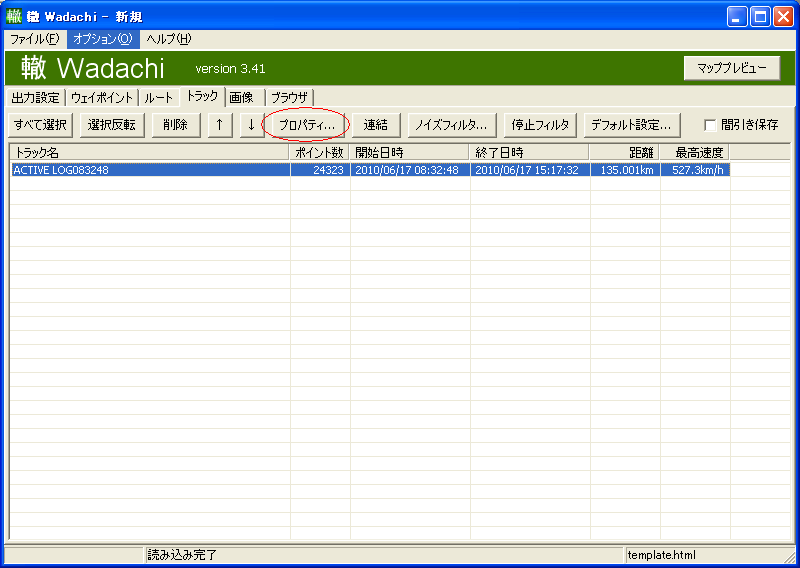This screenshot has width=800, height=568.
Task: Click distance cell 135.001km
Action: 626,170
